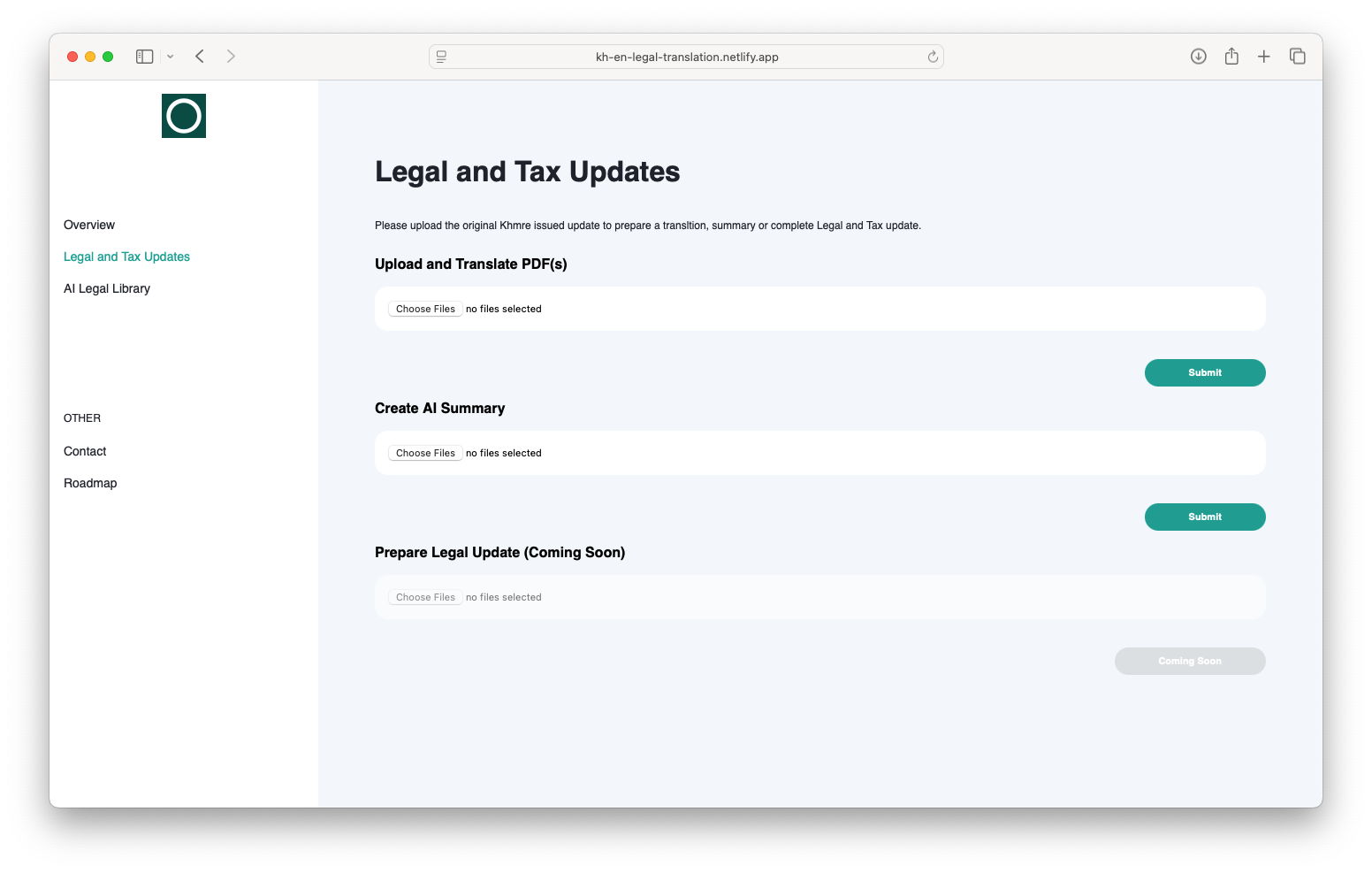Click the browser forward arrow

point(231,57)
